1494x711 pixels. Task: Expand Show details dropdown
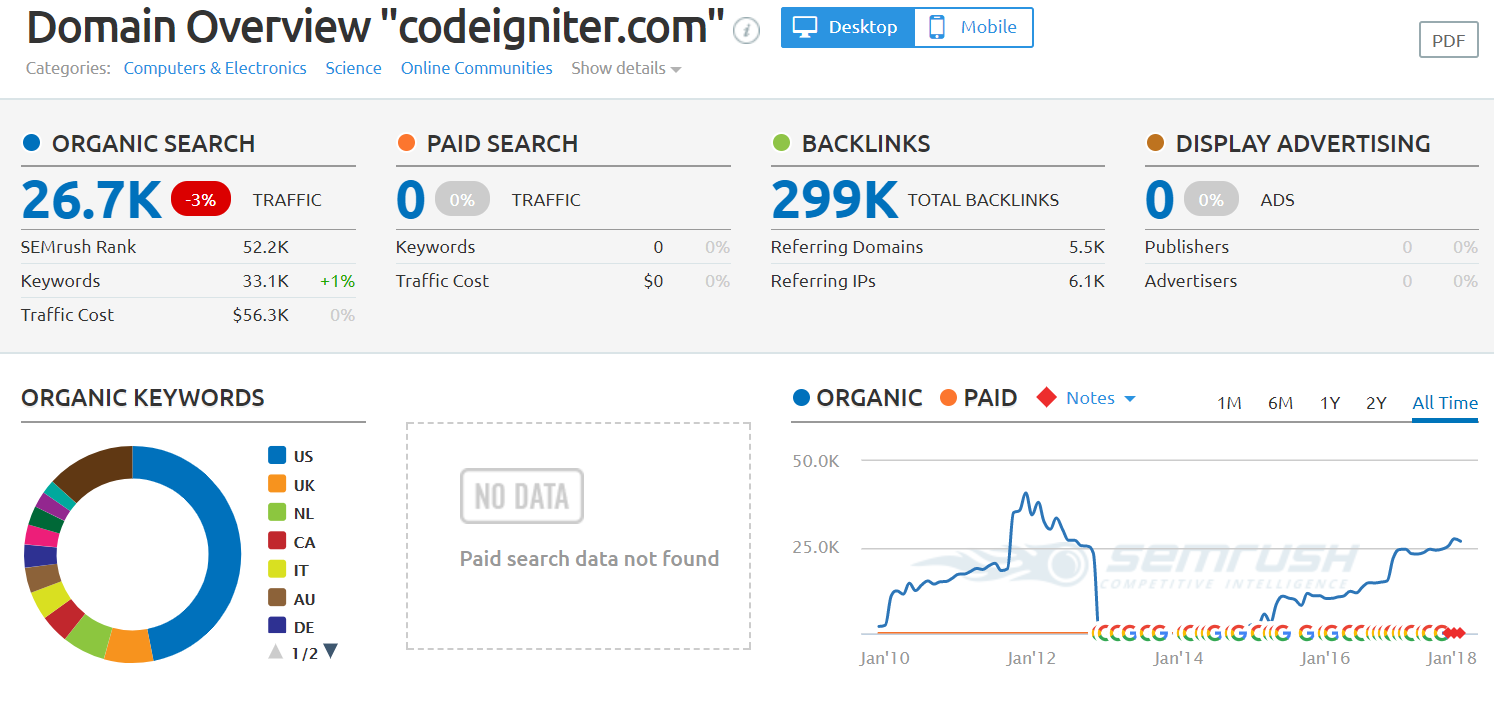click(x=626, y=68)
